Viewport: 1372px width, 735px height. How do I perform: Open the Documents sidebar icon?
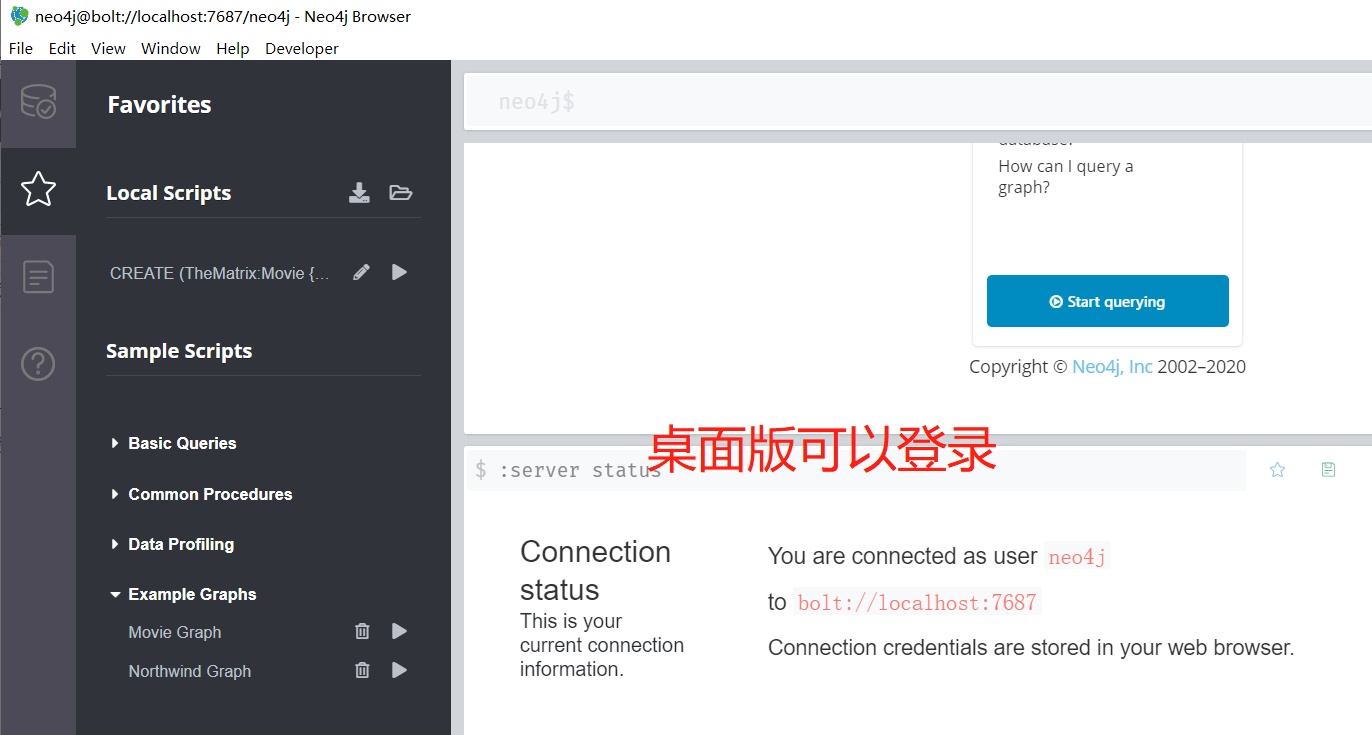pos(38,277)
